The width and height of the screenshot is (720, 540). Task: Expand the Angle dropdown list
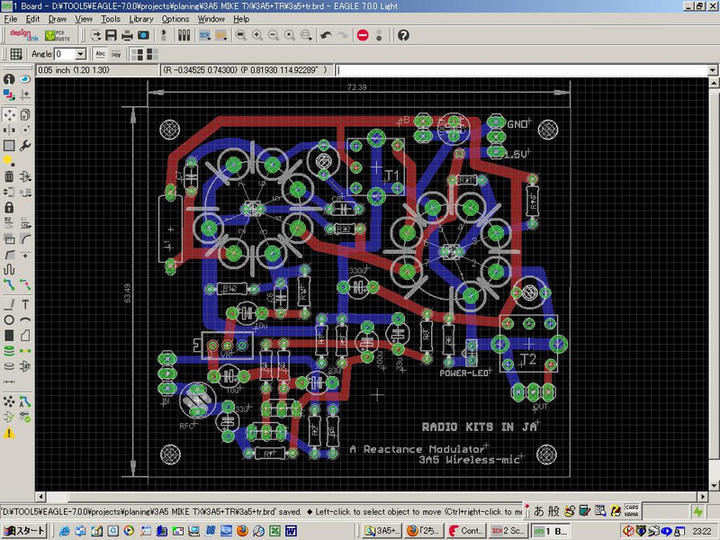(80, 54)
